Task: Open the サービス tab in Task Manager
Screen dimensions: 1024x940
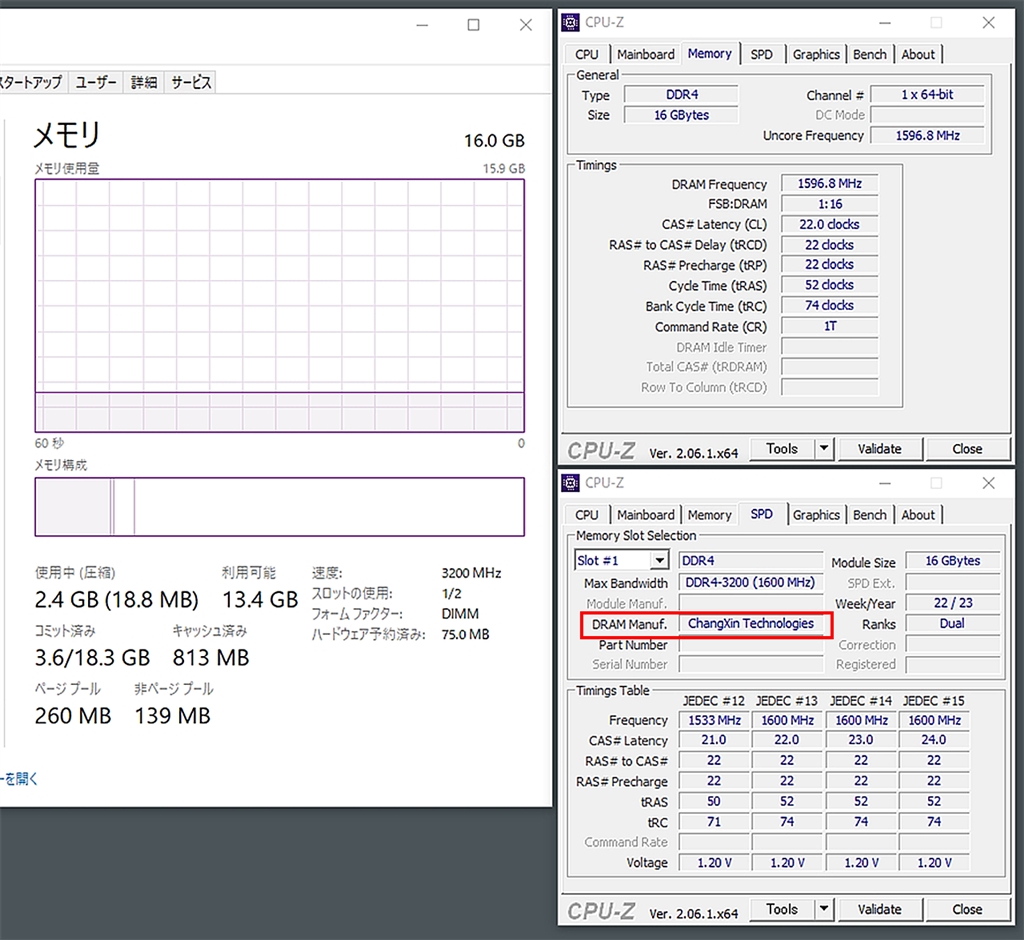Action: tap(191, 82)
